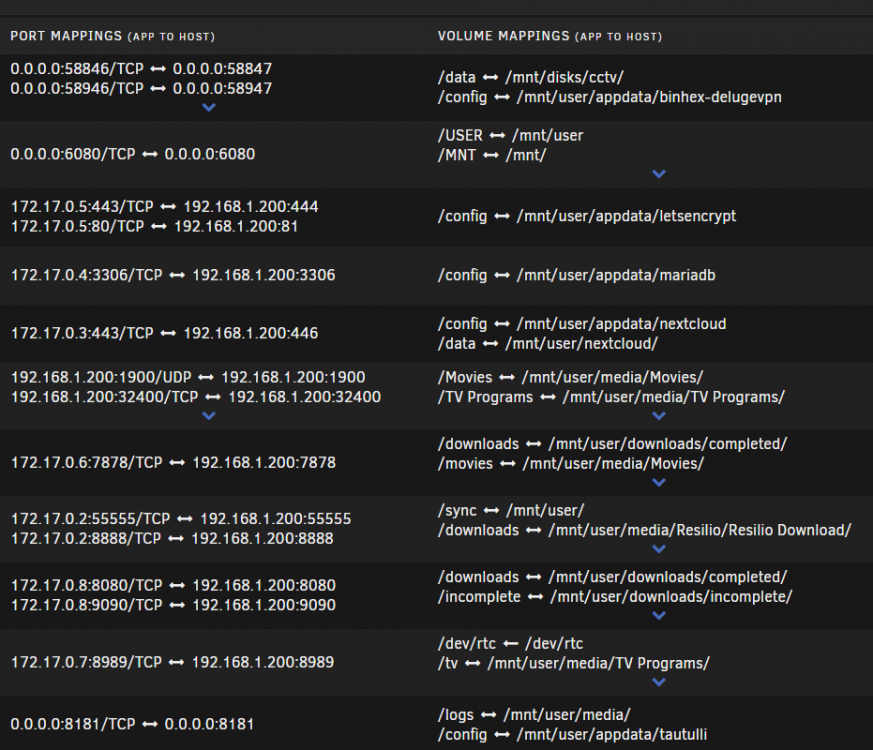The image size is (873, 750).
Task: Select port mapping 172.17.0.6:7878/TCP
Action: click(173, 463)
